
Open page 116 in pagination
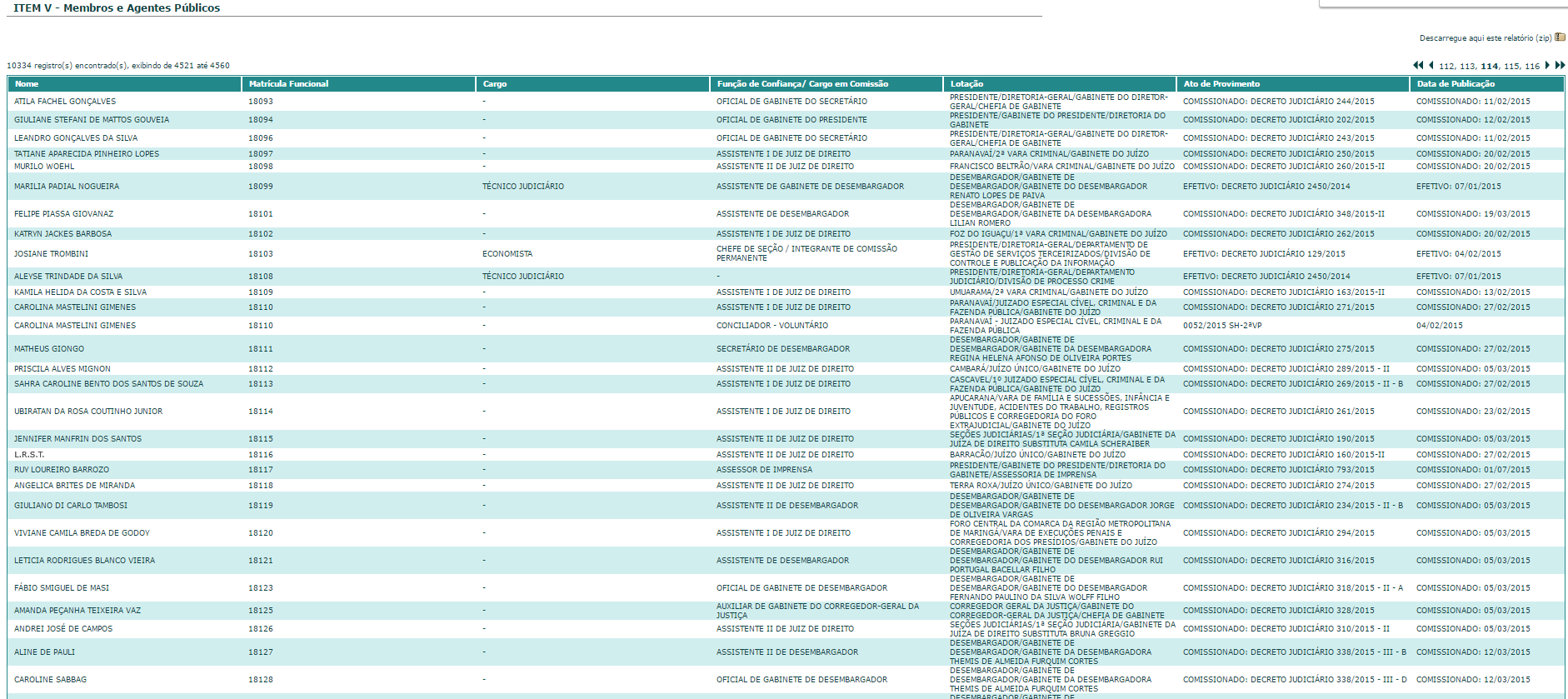[x=1532, y=67]
